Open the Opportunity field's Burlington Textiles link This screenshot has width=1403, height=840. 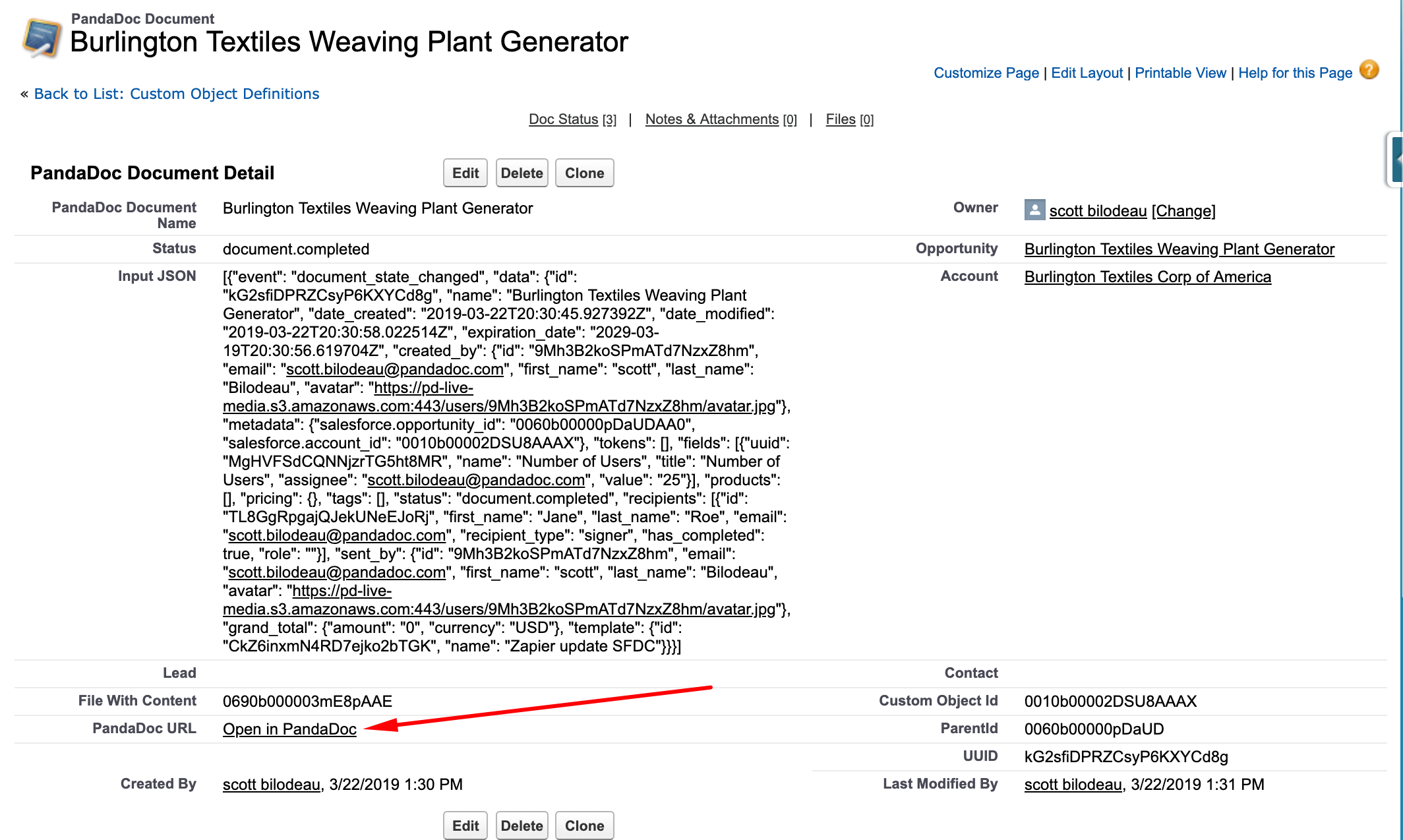1179,249
